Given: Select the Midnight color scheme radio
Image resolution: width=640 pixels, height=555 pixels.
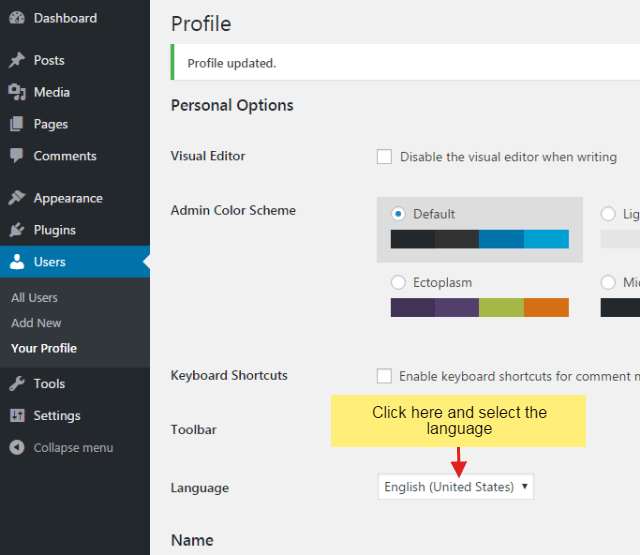Looking at the screenshot, I should [608, 282].
